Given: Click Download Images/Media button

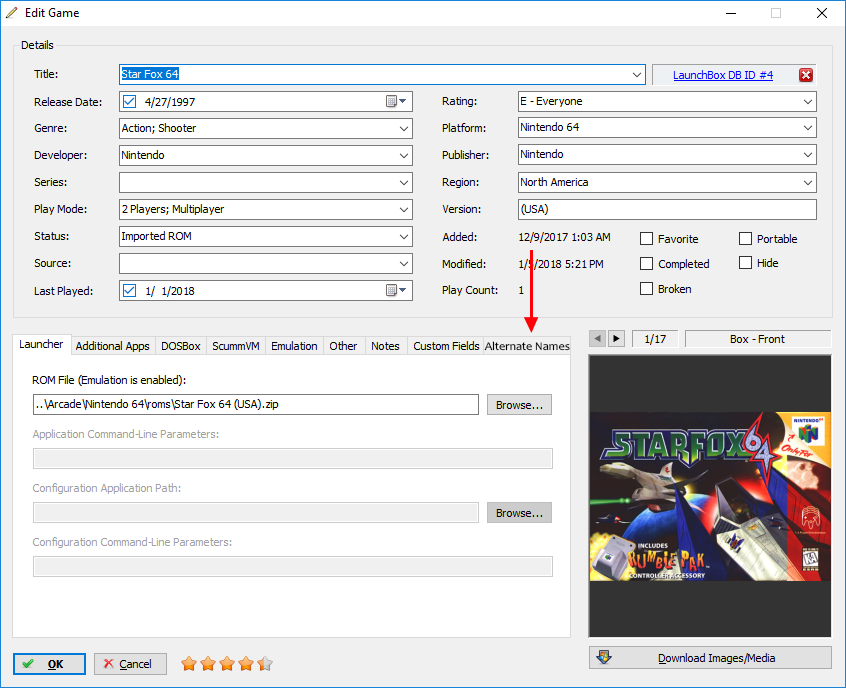Looking at the screenshot, I should tap(710, 658).
